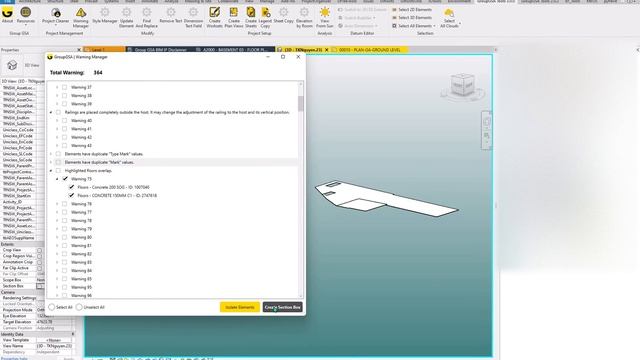Check the Warning 43 checkbox
The height and width of the screenshot is (360, 640).
(64, 145)
